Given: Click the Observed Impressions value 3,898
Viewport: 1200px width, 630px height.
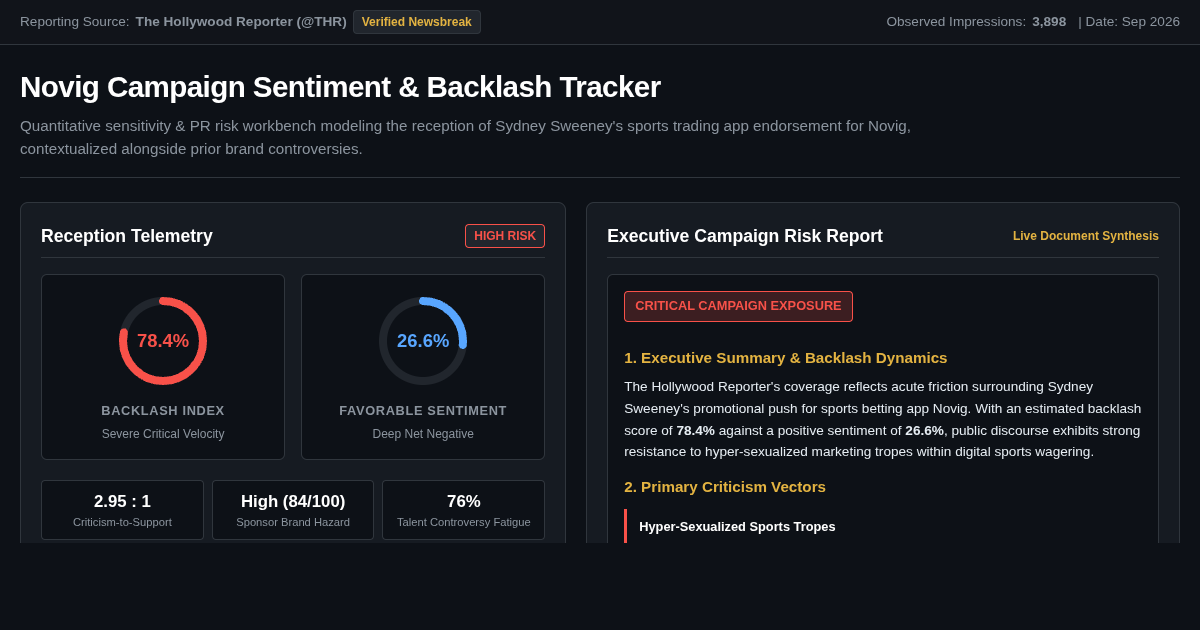Looking at the screenshot, I should click(1049, 22).
